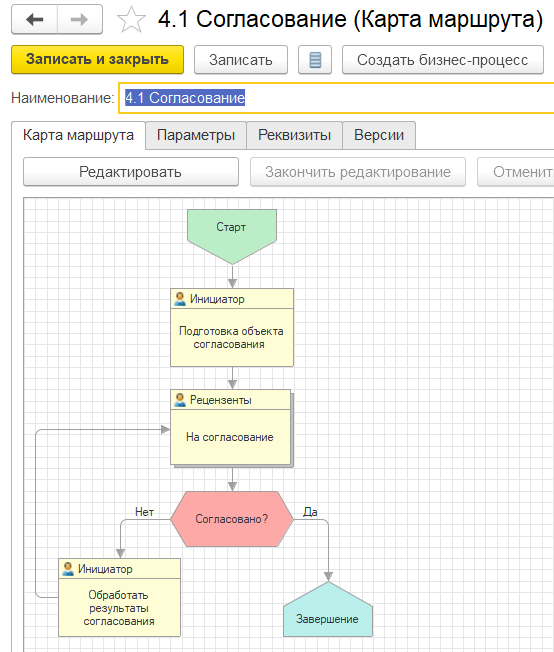The height and width of the screenshot is (652, 554).
Task: Switch to the Параметры tab
Action: tap(196, 135)
